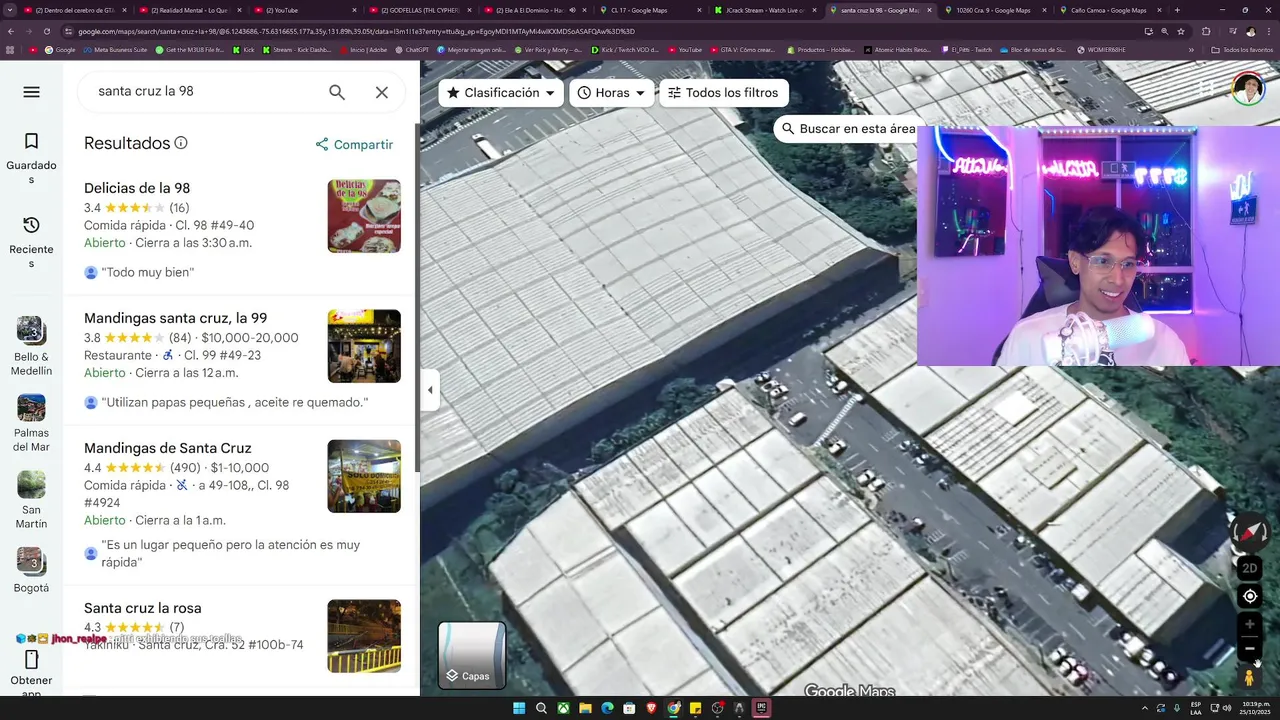
Task: Open the Guardados saved places
Action: [31, 159]
